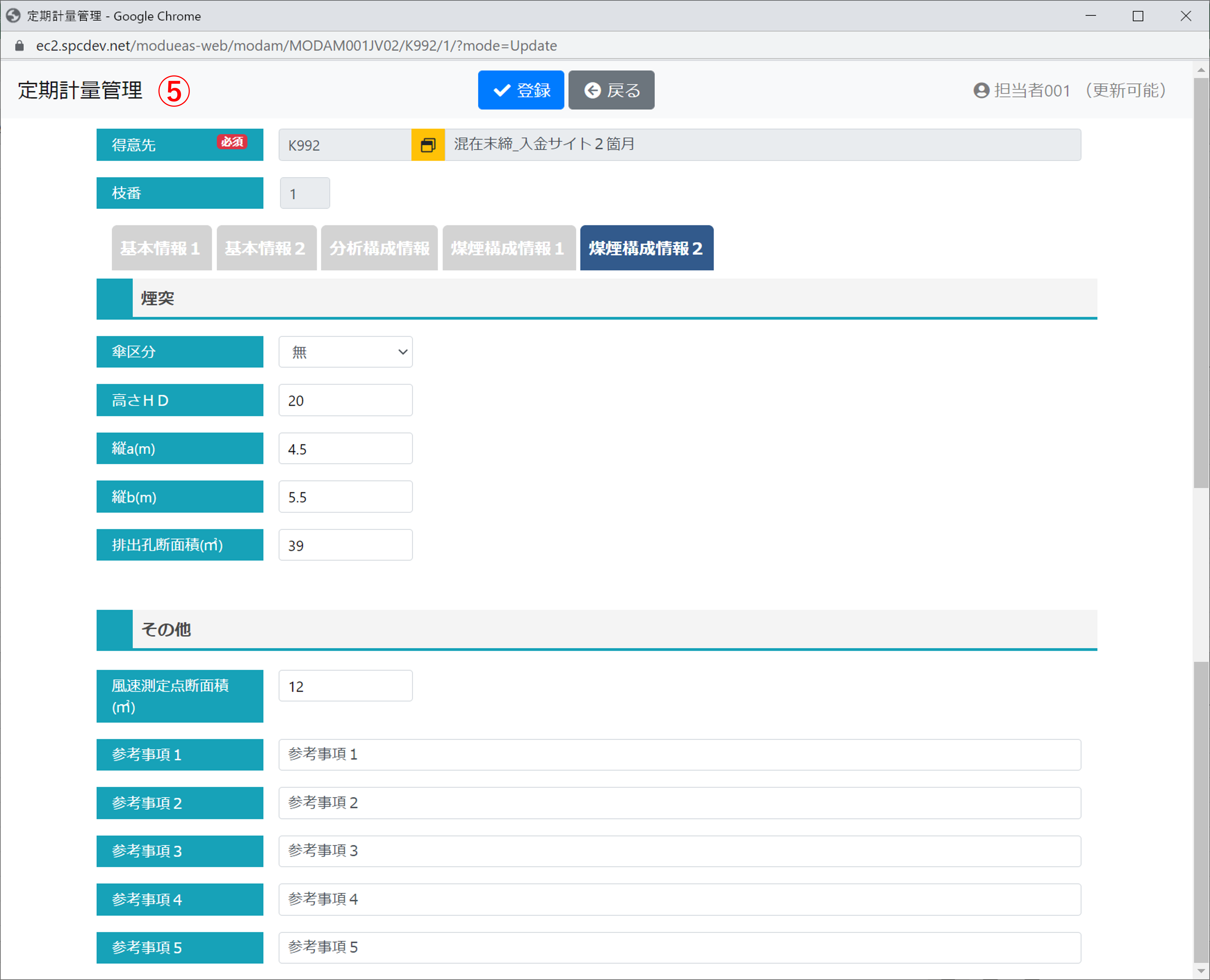The height and width of the screenshot is (980, 1210).
Task: Click the 参考事項２ text field
Action: coord(680,803)
